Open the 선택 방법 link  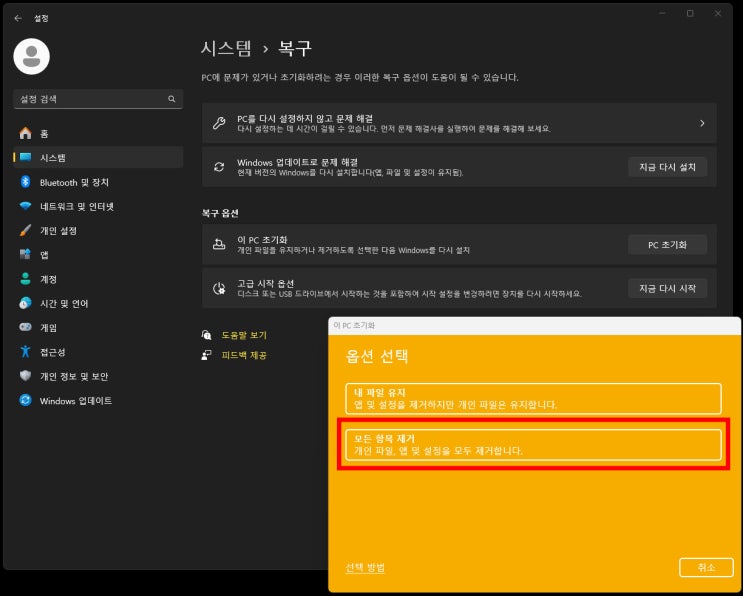(x=365, y=567)
